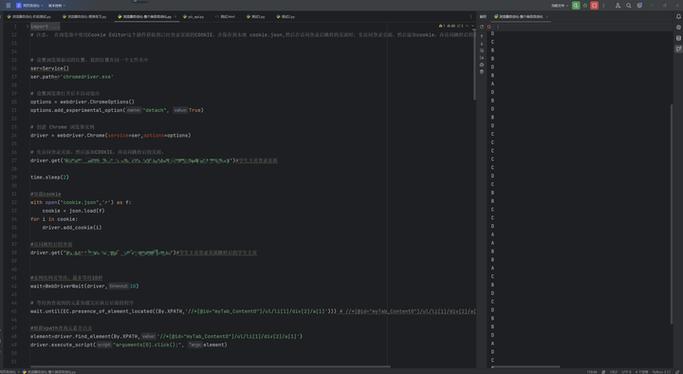Image resolution: width=683 pixels, height=374 pixels.
Task: Jump up the stack trace in Run panel
Action: pyautogui.click(x=482, y=36)
